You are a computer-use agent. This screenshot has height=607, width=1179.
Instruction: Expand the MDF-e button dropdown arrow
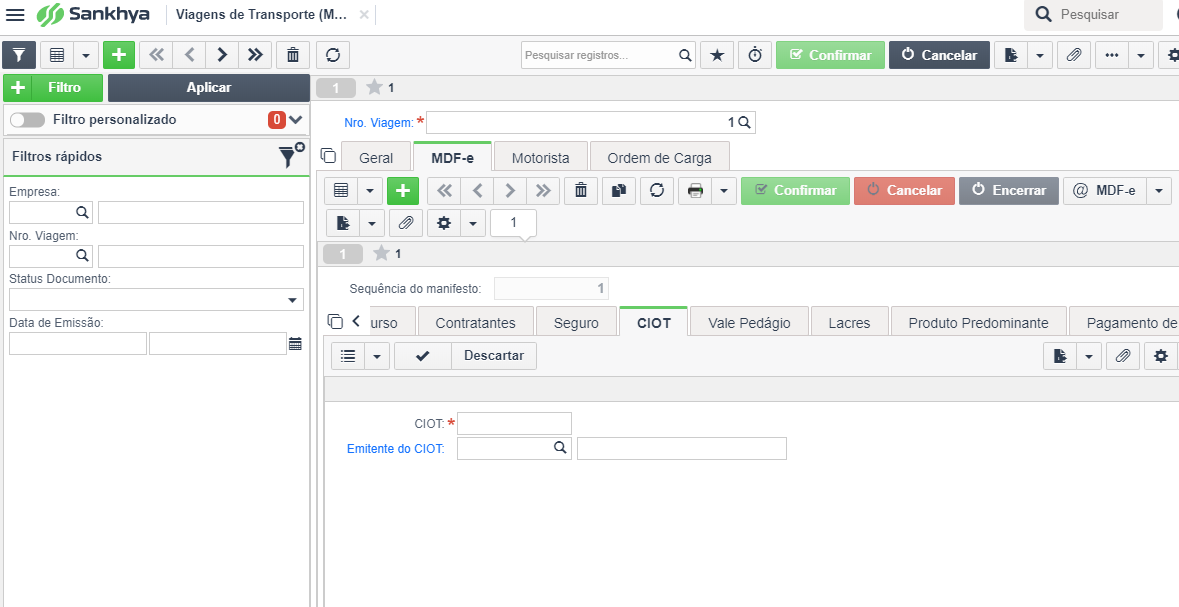coord(1159,191)
